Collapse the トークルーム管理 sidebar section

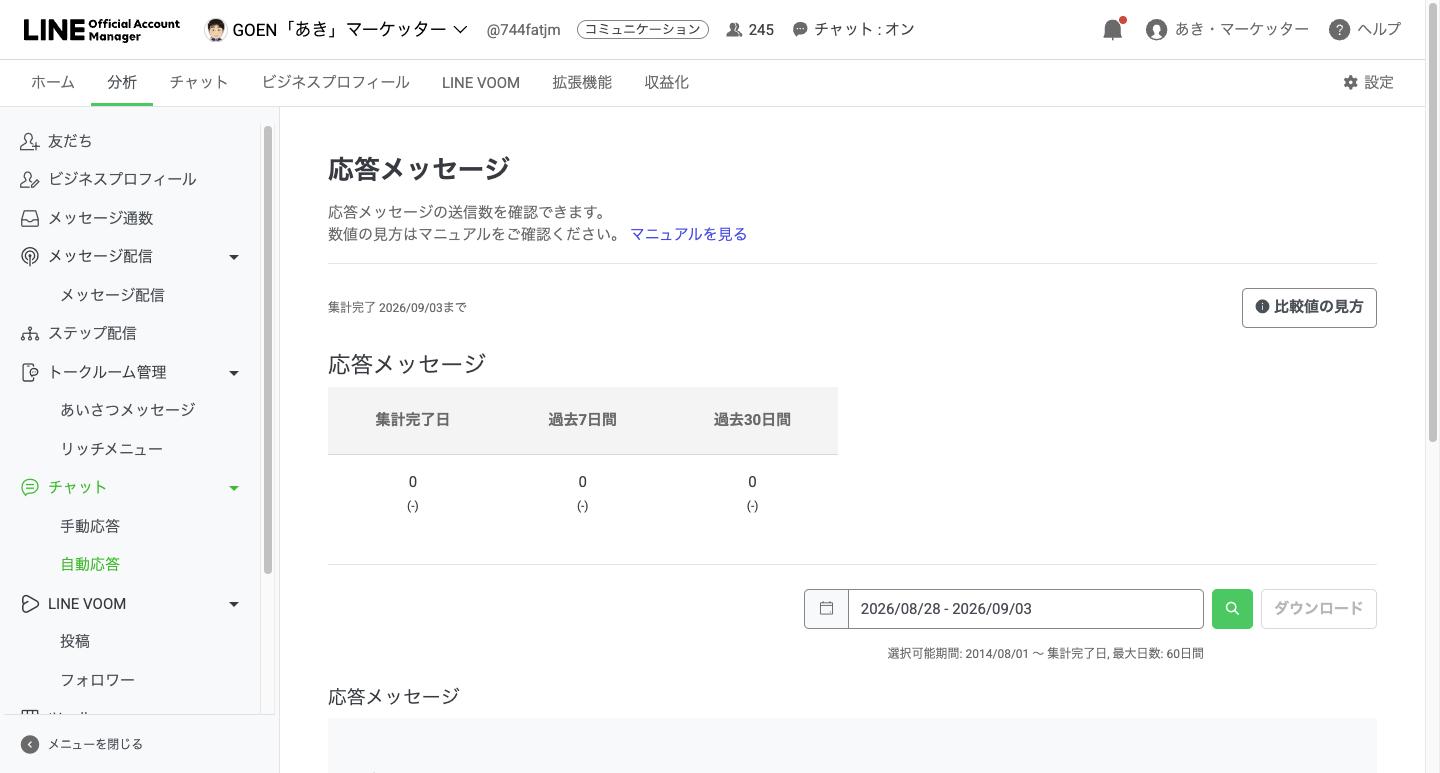234,373
